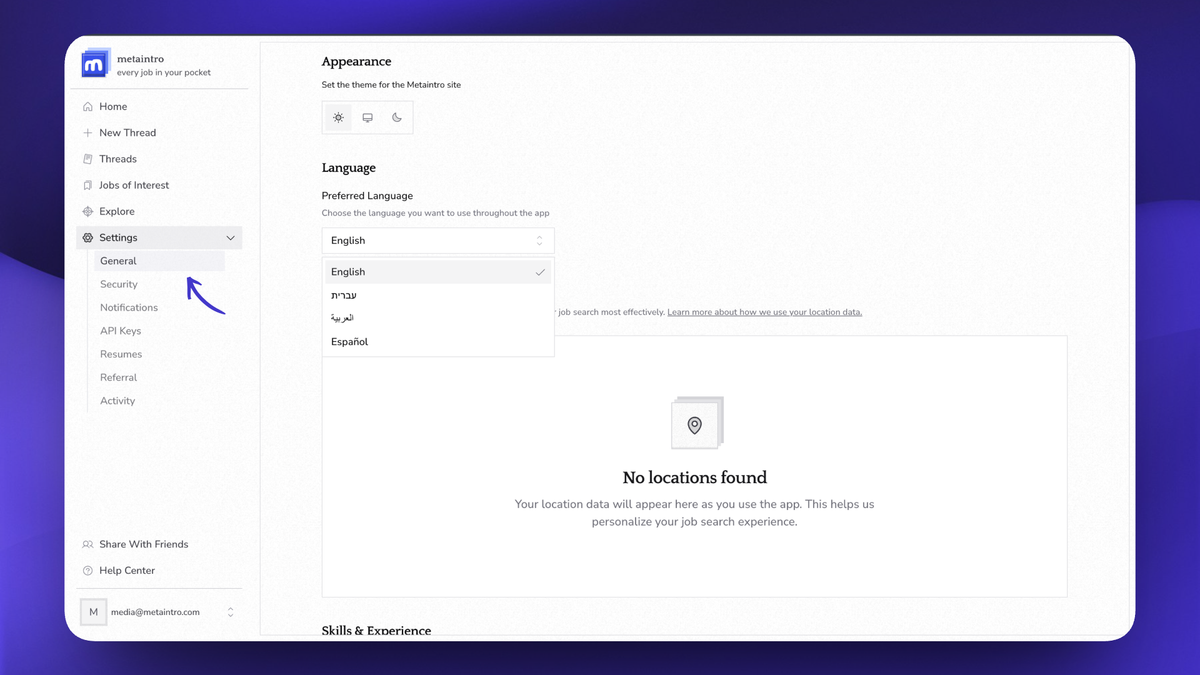Image resolution: width=1200 pixels, height=675 pixels.
Task: Click the Jobs of Interest bookmark icon
Action: click(88, 185)
